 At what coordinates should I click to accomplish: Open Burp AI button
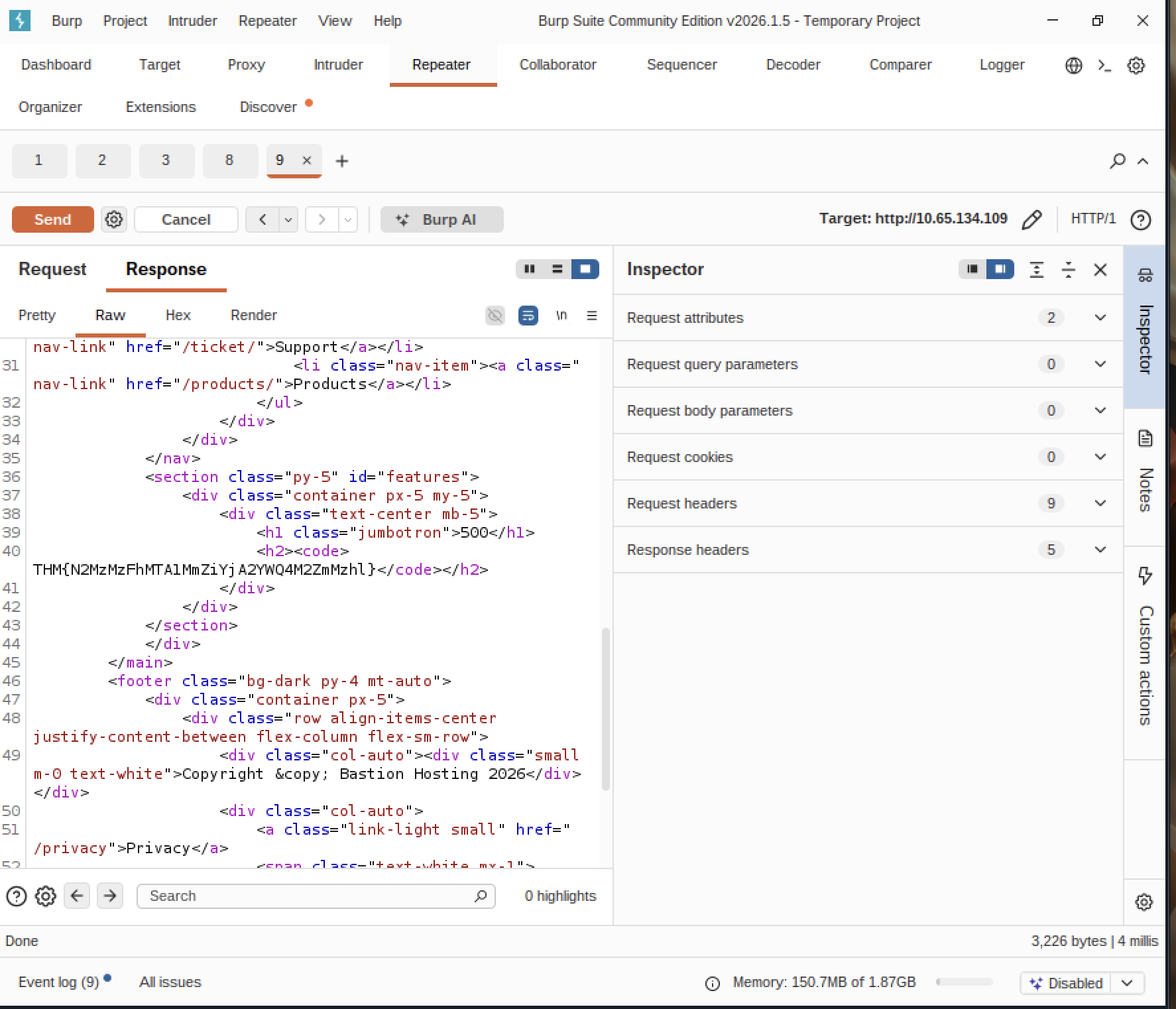pyautogui.click(x=442, y=219)
